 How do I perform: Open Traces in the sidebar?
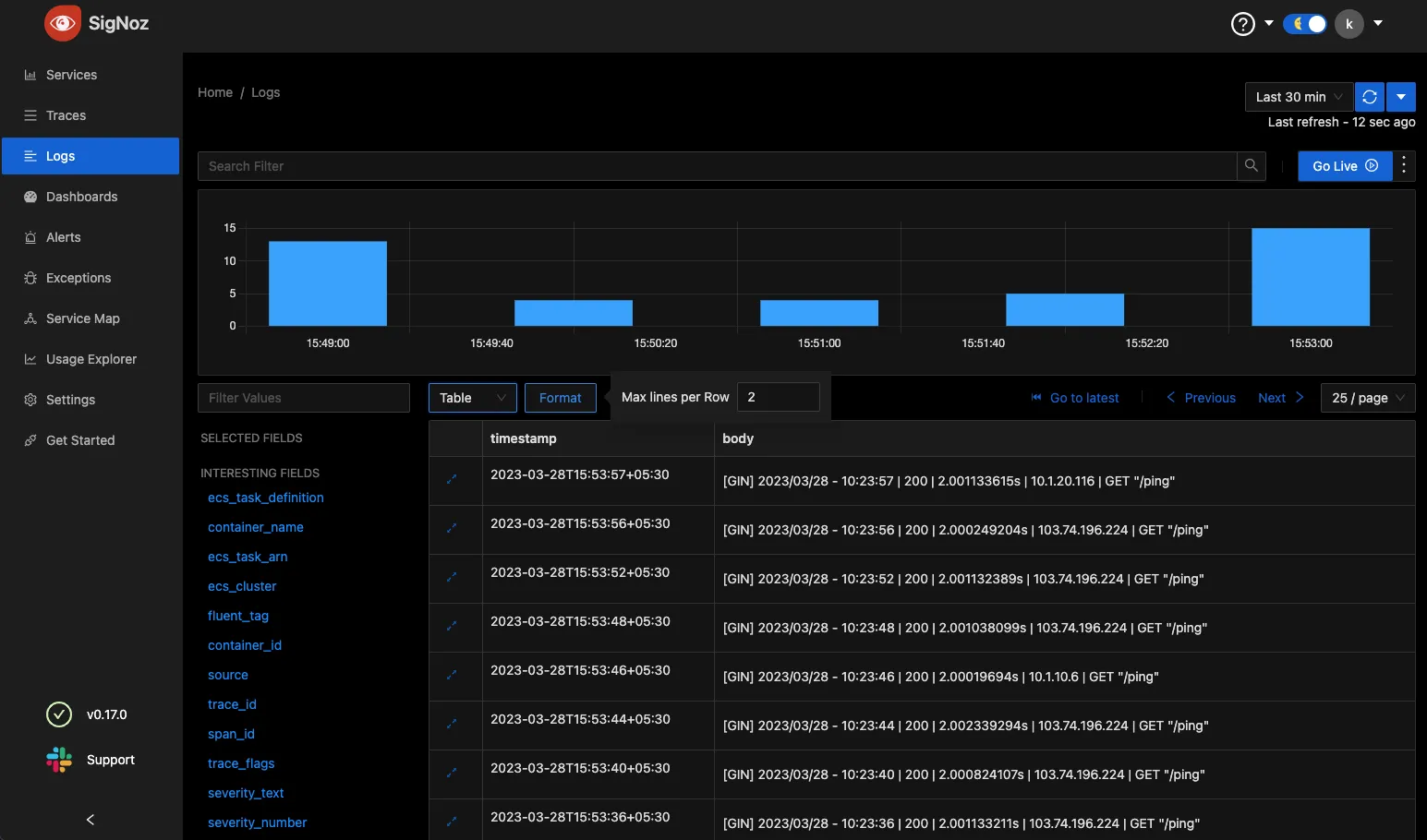click(91, 115)
